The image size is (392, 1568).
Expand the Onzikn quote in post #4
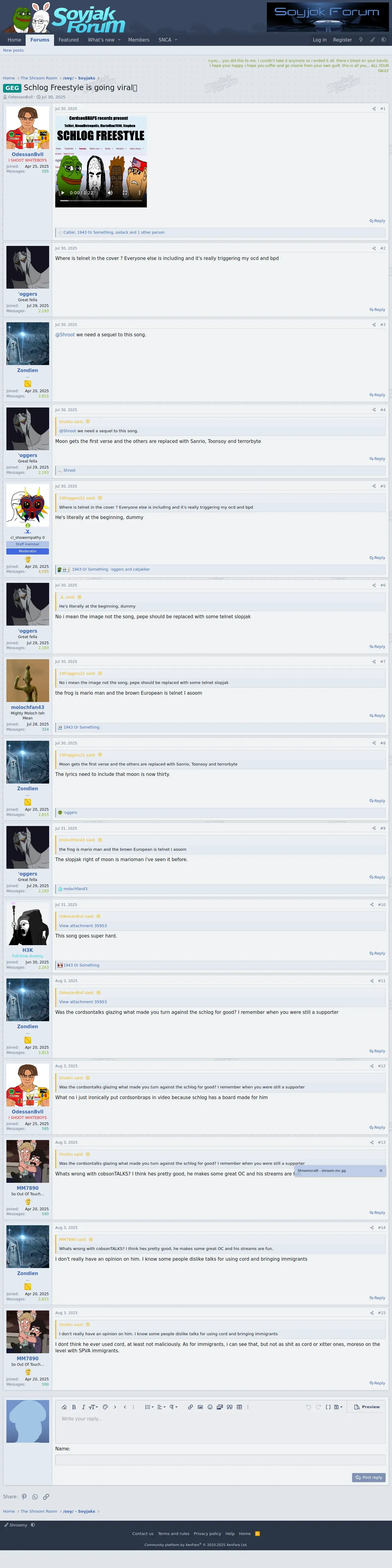point(88,422)
